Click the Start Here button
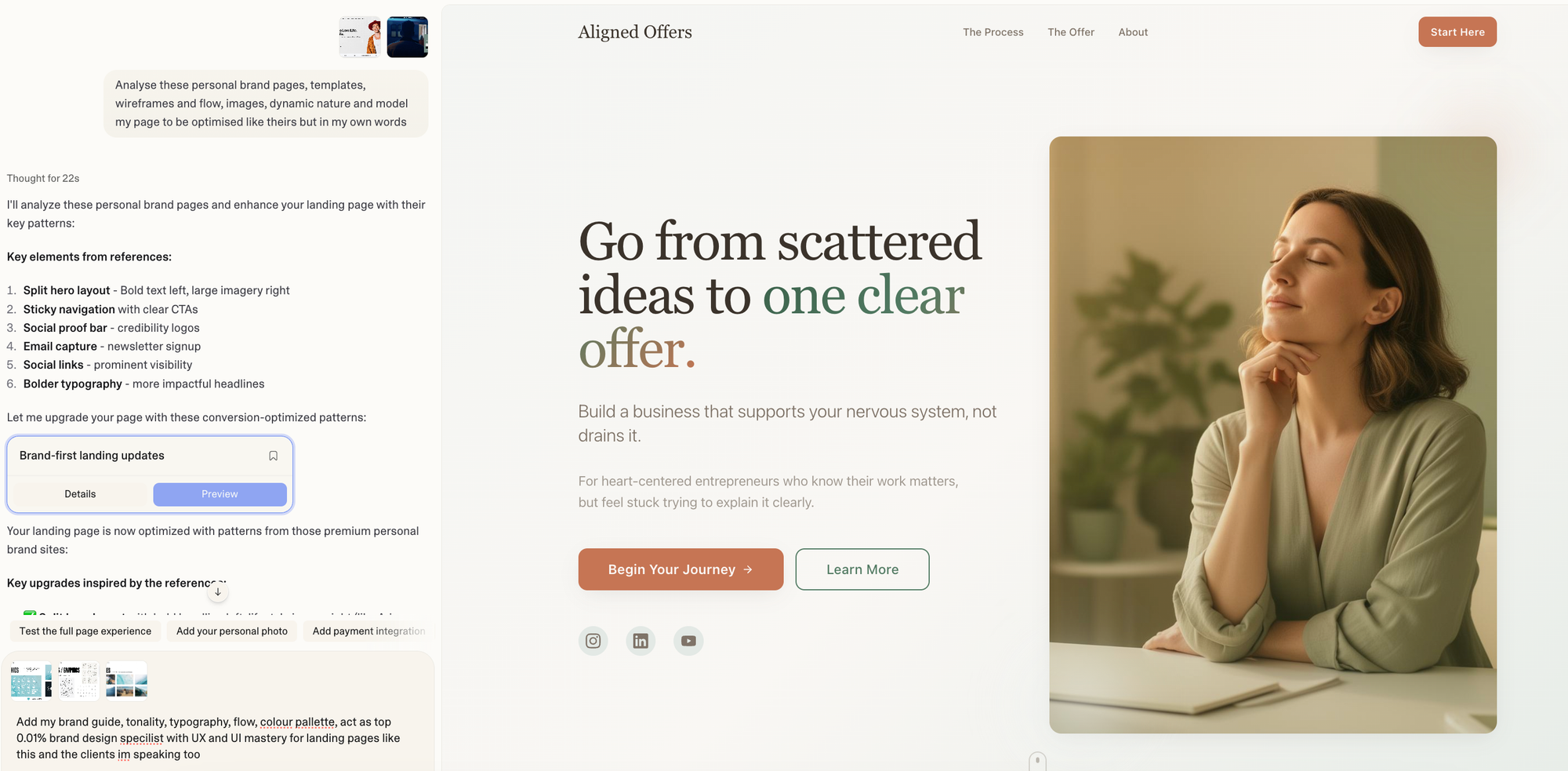 click(x=1457, y=32)
